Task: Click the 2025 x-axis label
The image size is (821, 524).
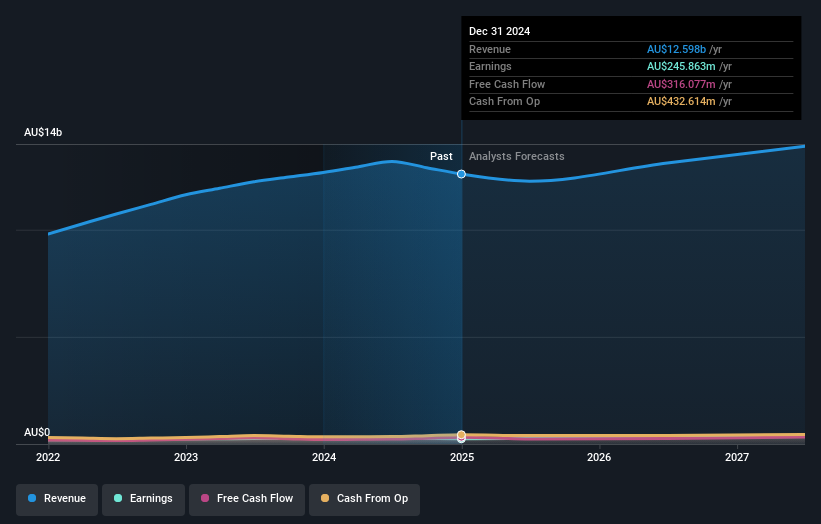Action: [462, 457]
